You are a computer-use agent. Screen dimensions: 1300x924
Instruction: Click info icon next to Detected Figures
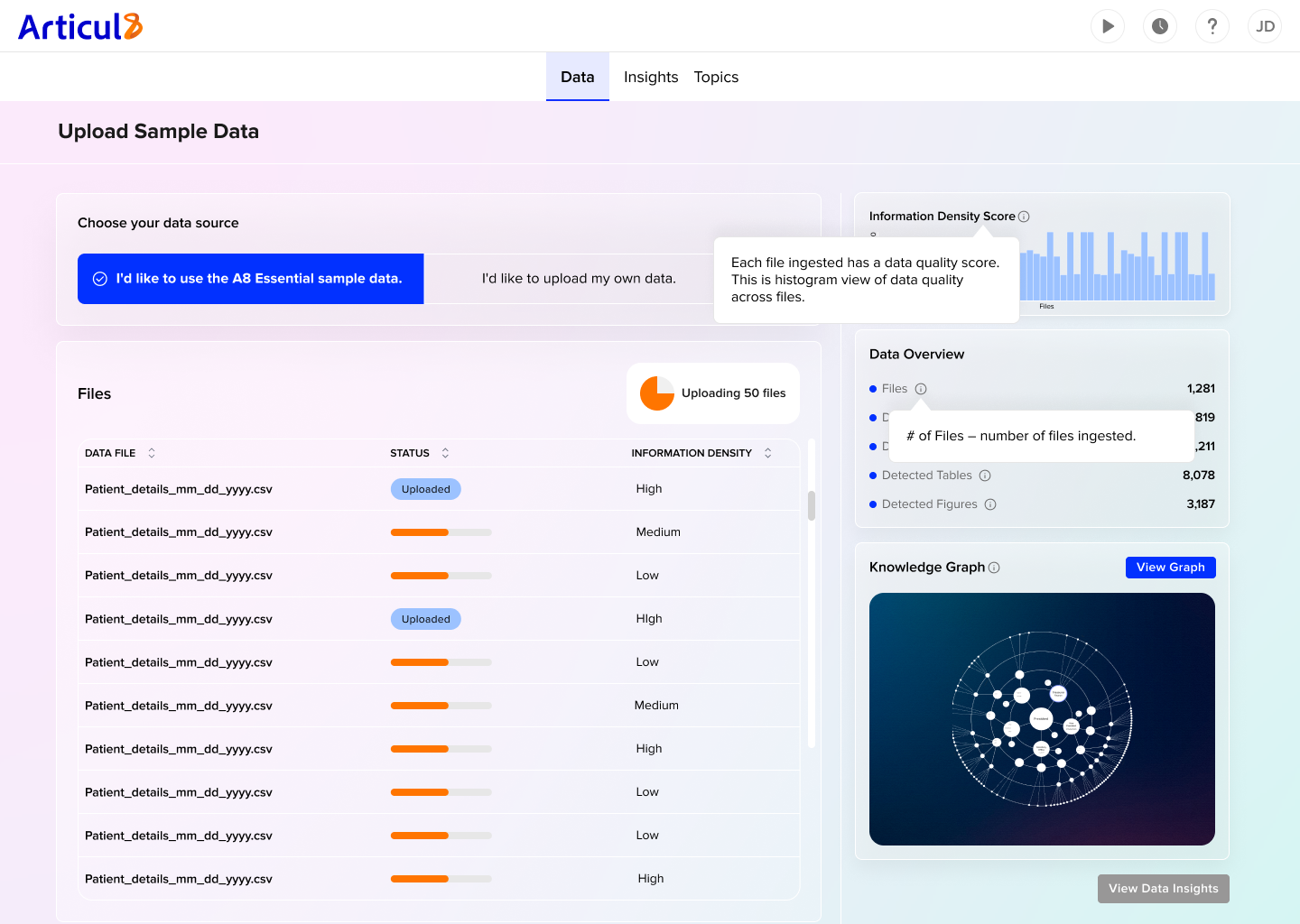point(990,504)
